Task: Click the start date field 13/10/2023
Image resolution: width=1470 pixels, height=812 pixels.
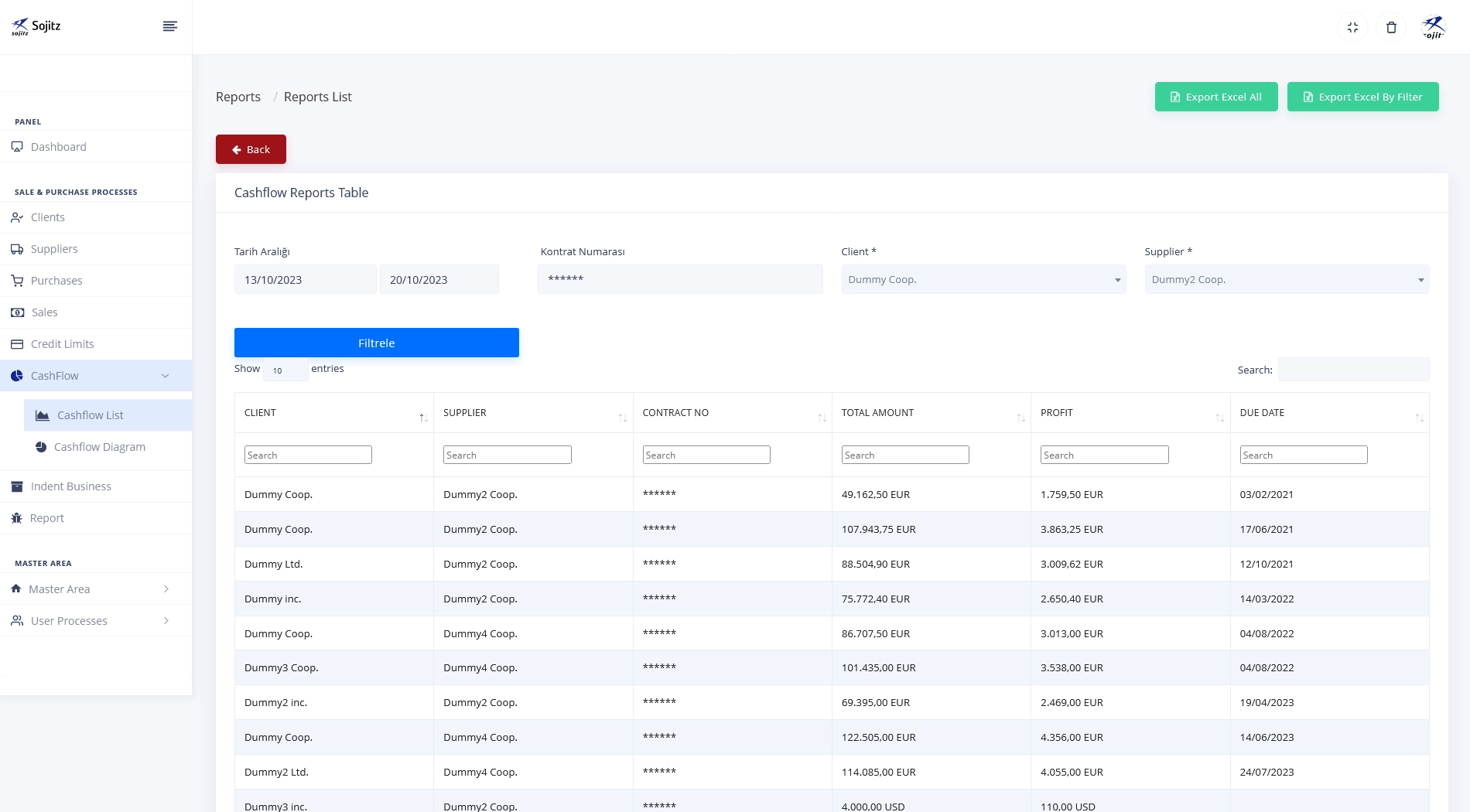Action: 305,279
